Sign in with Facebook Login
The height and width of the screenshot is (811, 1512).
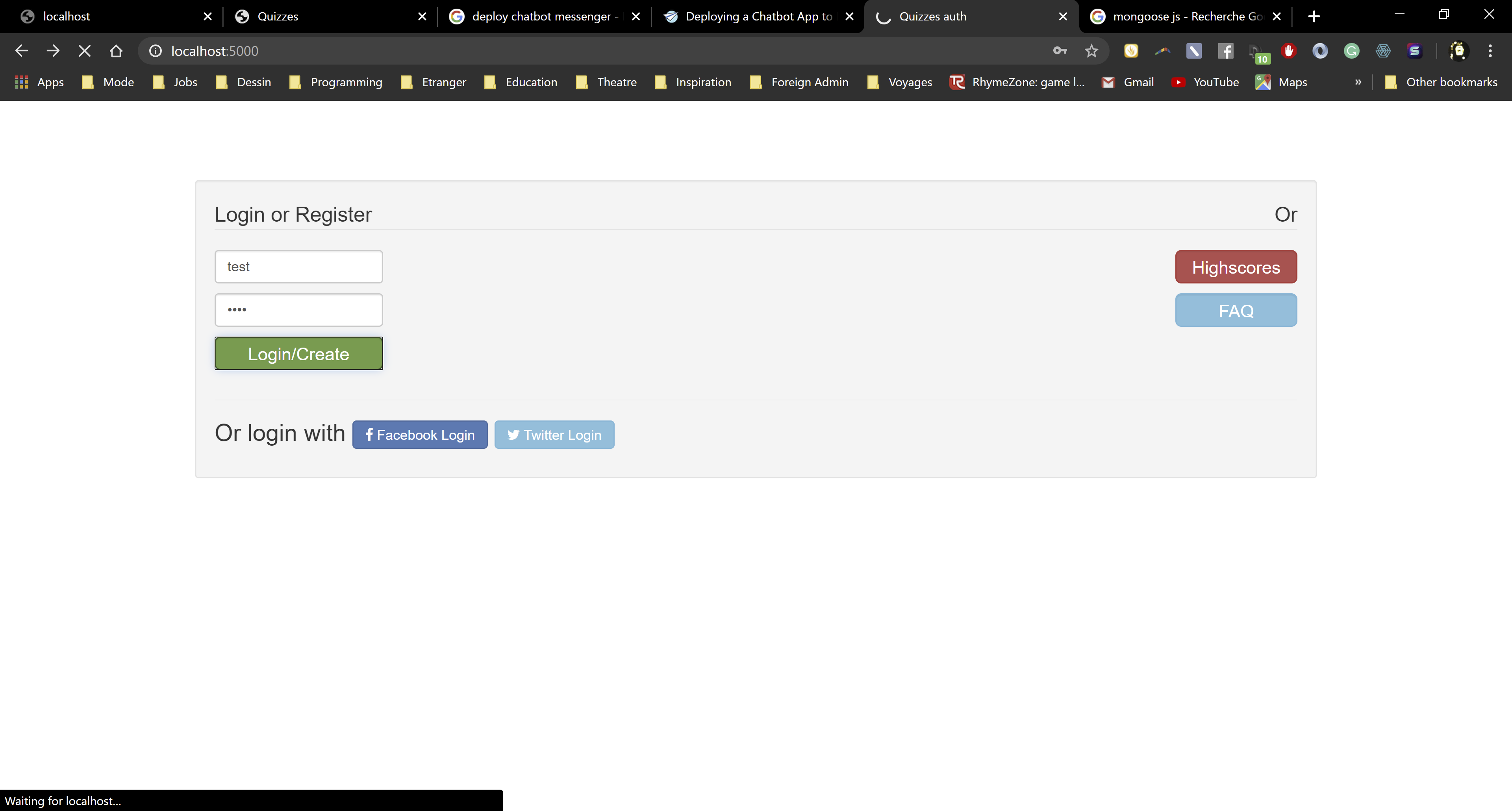[420, 435]
